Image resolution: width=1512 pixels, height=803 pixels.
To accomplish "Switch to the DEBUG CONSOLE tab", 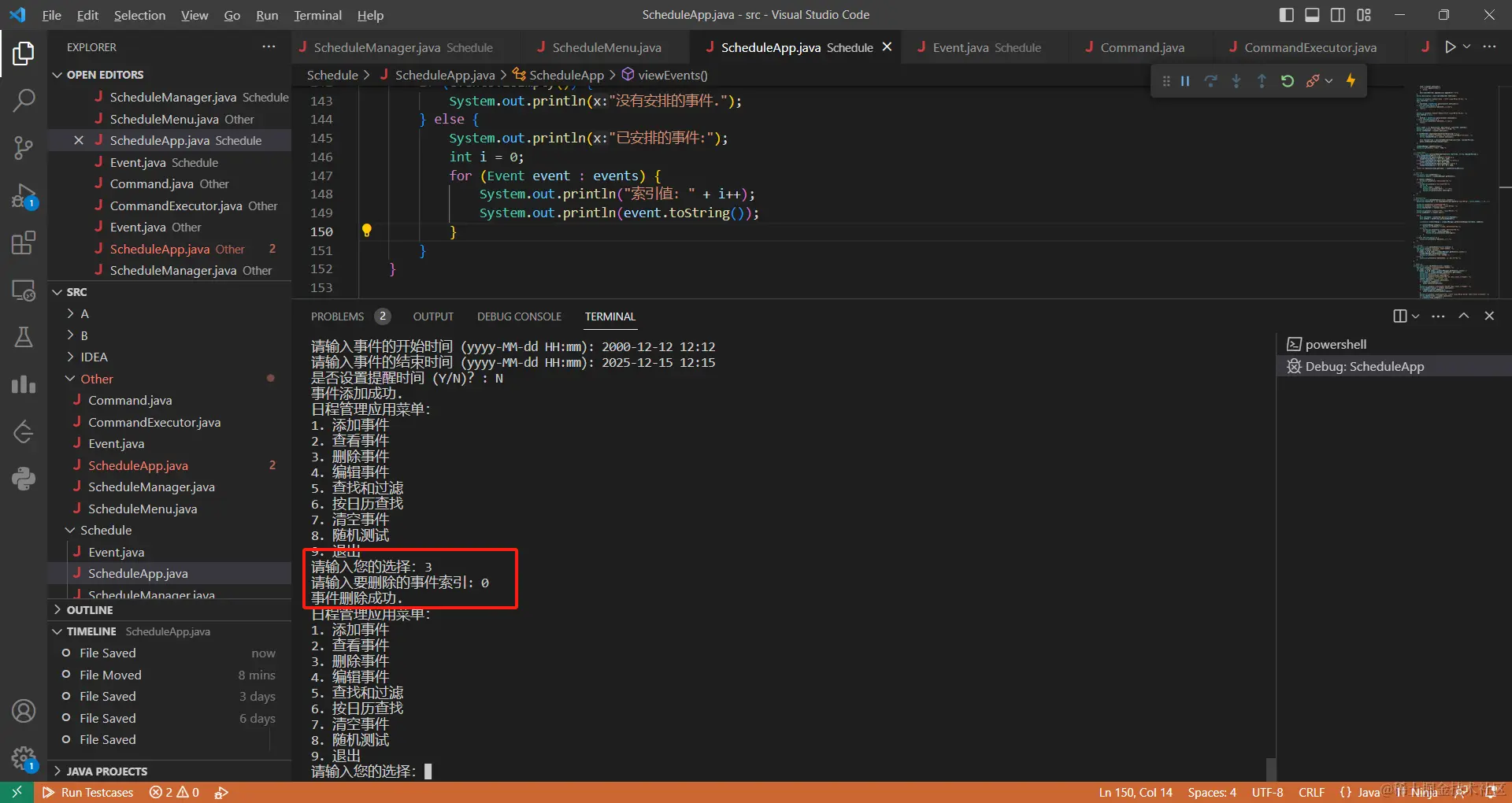I will 519,316.
